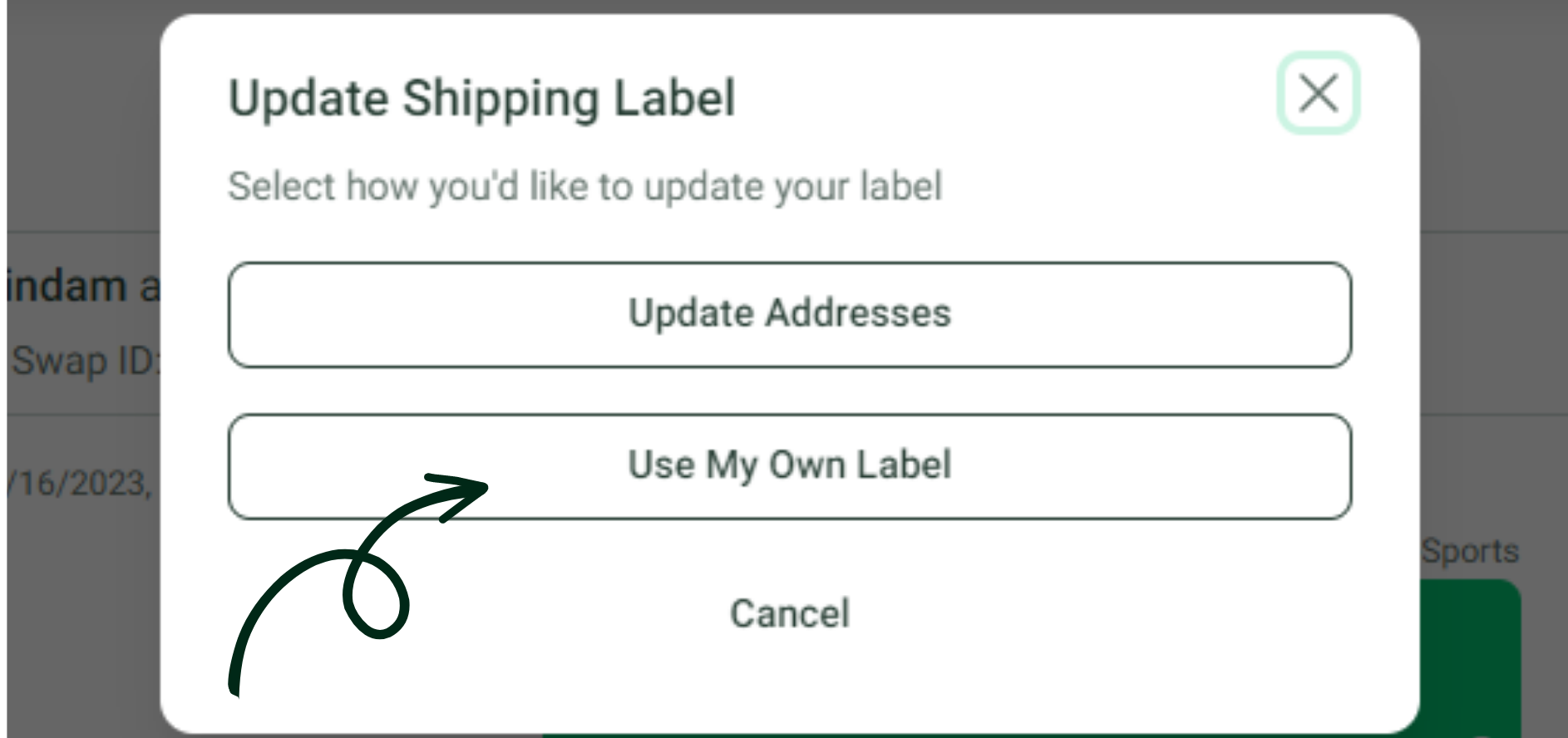The width and height of the screenshot is (1568, 738).
Task: Click the subtitle about updating your label
Action: pos(585,186)
